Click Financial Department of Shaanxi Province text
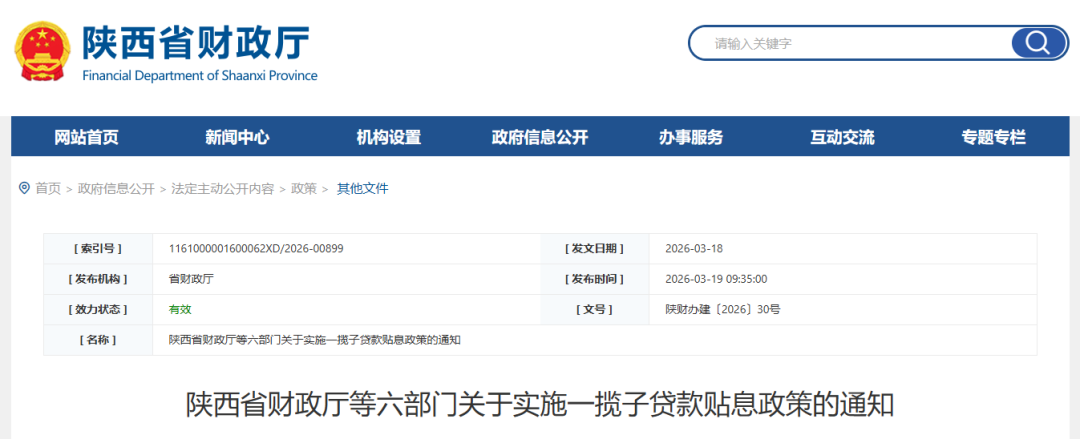Image resolution: width=1080 pixels, height=439 pixels. pyautogui.click(x=200, y=75)
